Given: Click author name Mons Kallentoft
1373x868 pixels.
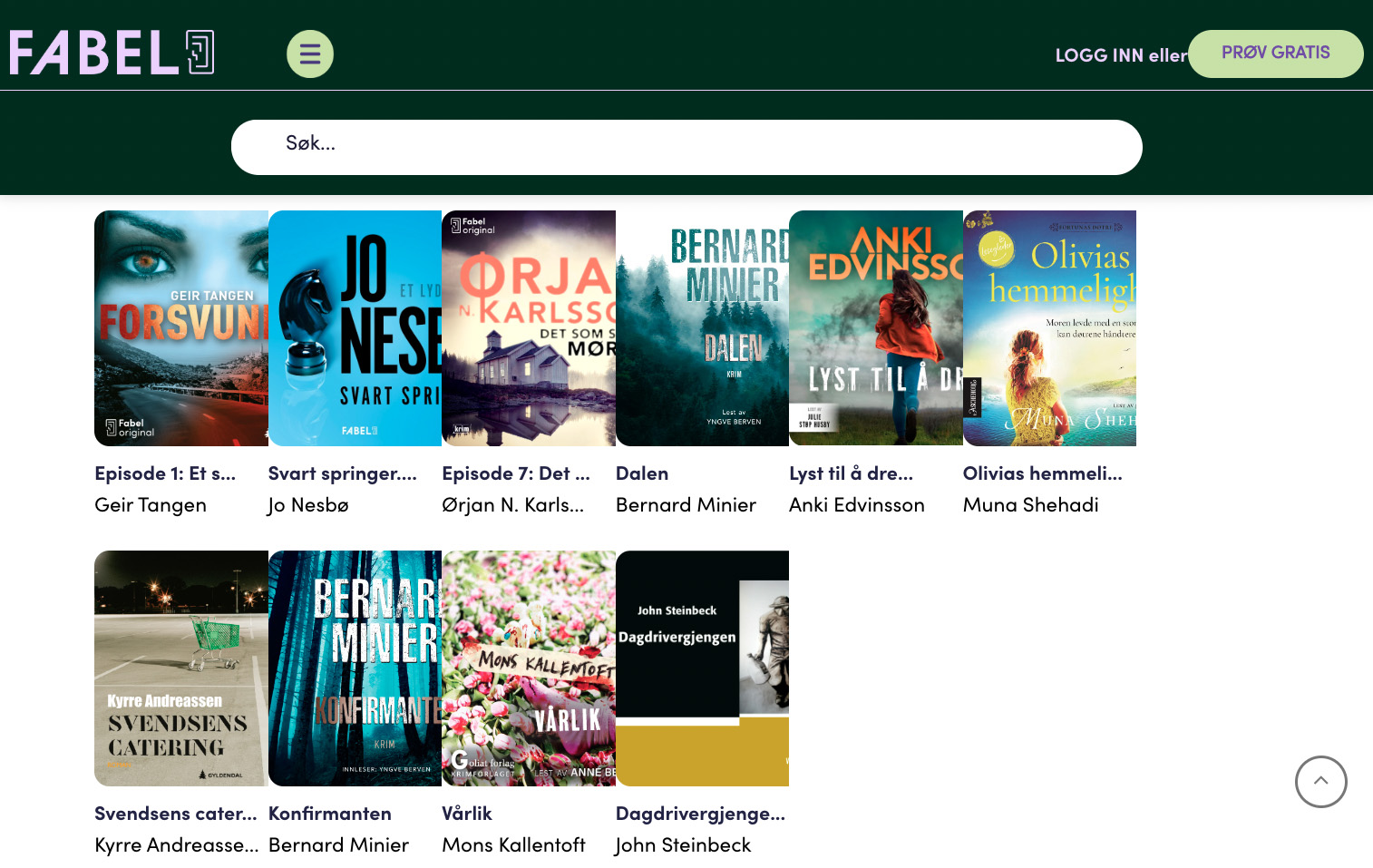Looking at the screenshot, I should coord(514,845).
